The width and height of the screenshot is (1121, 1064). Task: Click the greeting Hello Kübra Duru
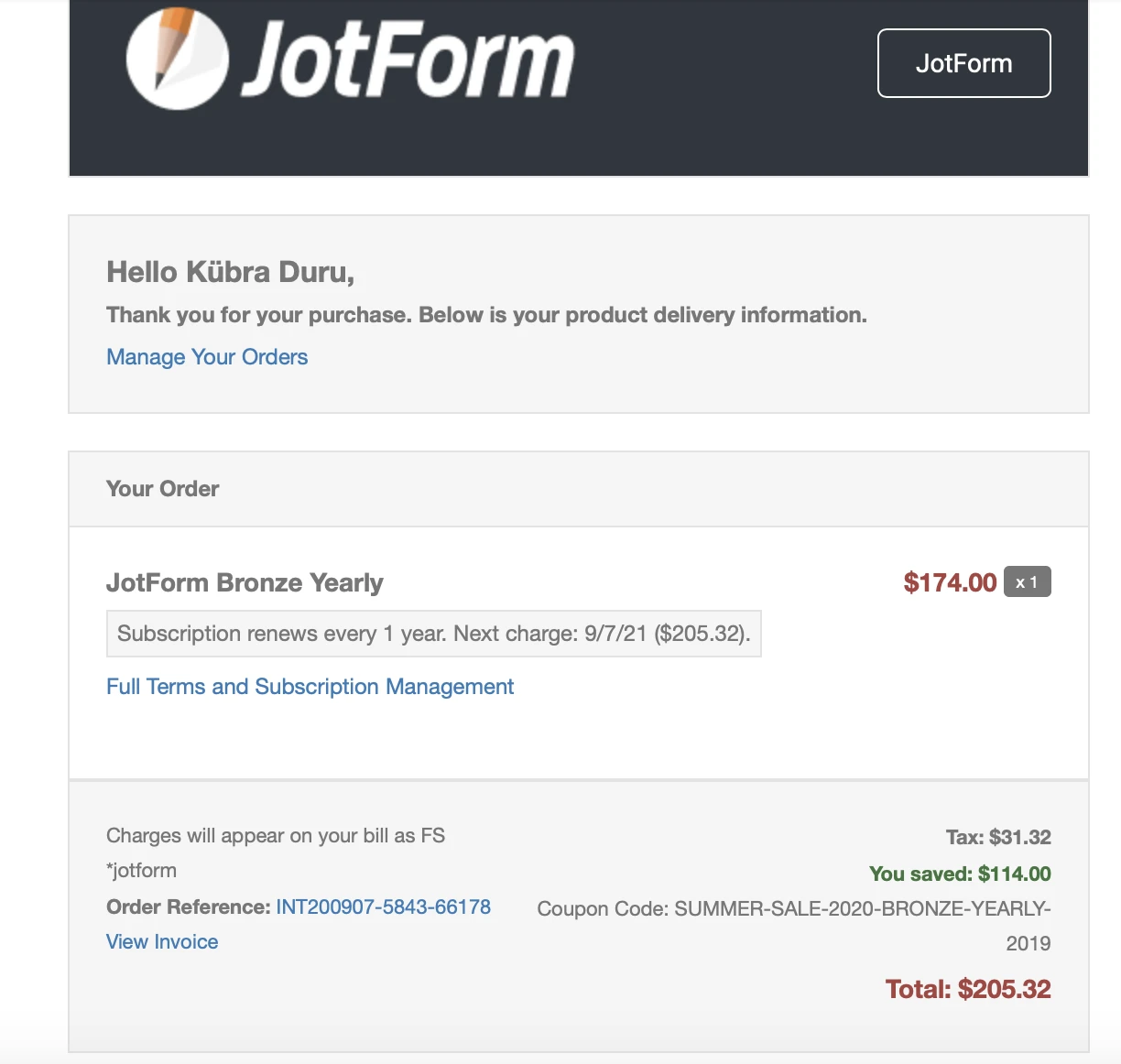click(x=230, y=272)
